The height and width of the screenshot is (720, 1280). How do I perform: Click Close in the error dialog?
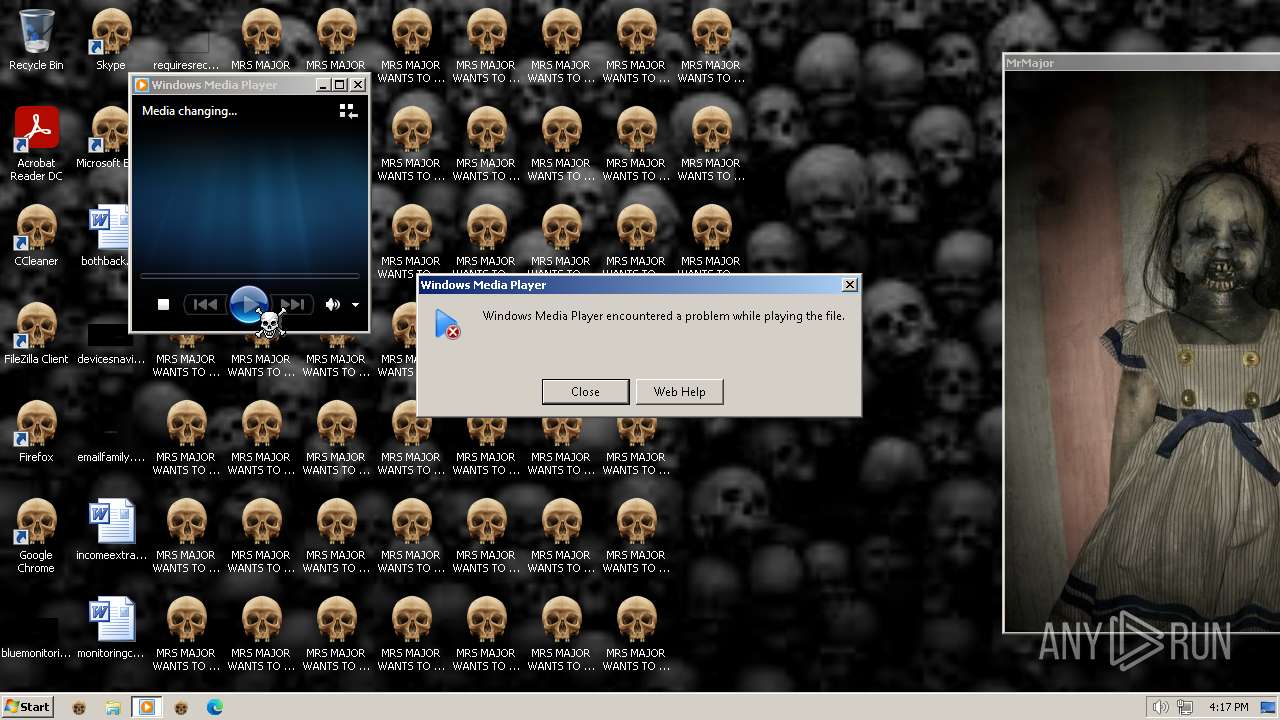click(585, 392)
